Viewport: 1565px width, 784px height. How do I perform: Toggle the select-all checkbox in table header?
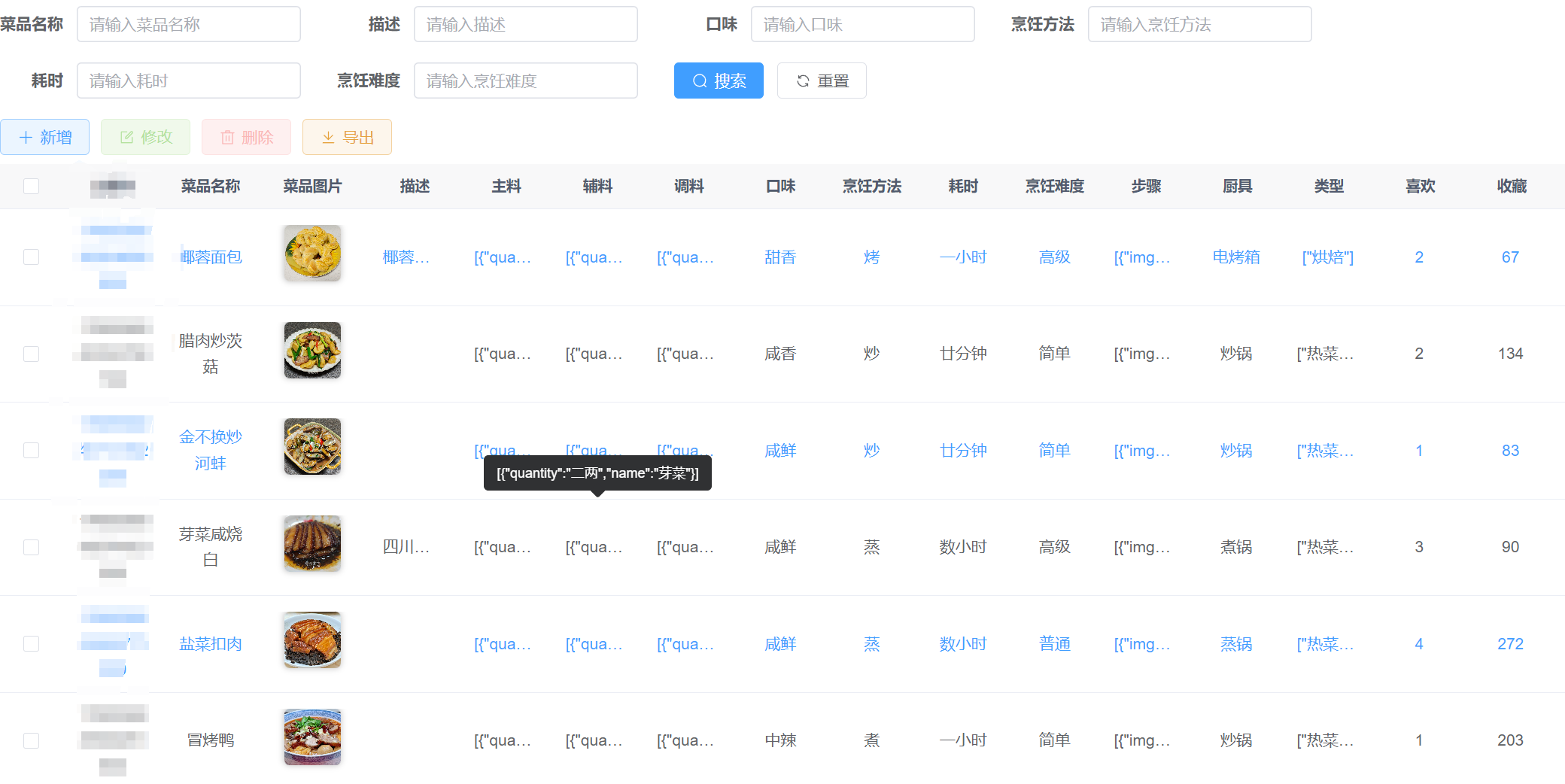pyautogui.click(x=31, y=186)
